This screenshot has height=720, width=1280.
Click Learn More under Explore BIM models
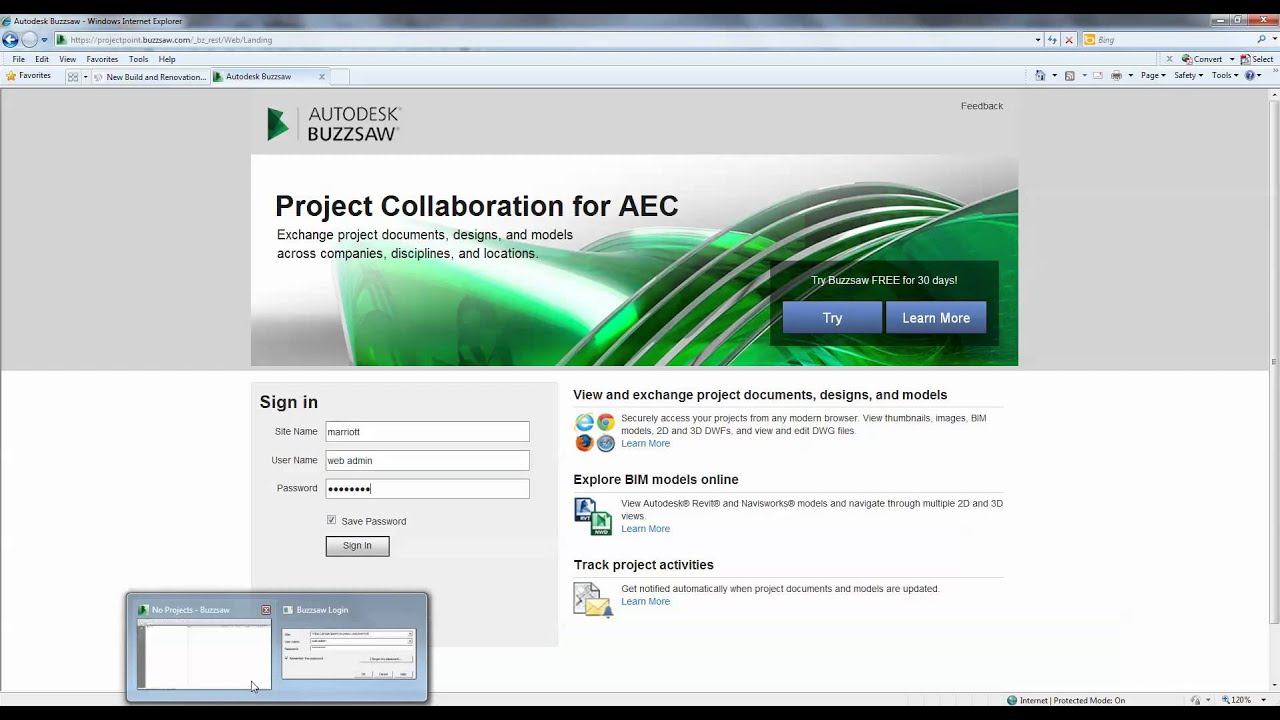(x=645, y=529)
